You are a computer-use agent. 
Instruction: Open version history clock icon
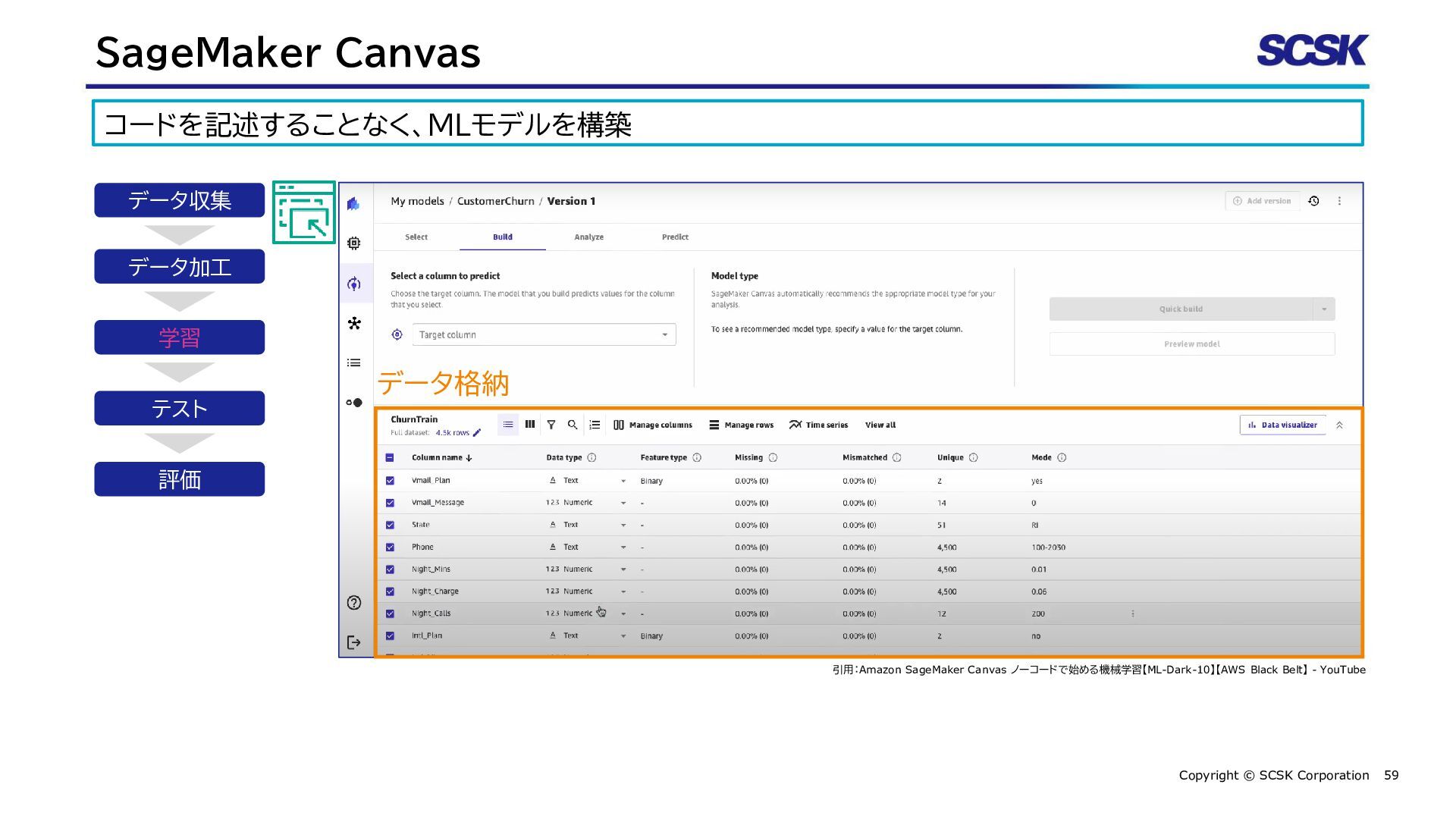click(x=1313, y=201)
